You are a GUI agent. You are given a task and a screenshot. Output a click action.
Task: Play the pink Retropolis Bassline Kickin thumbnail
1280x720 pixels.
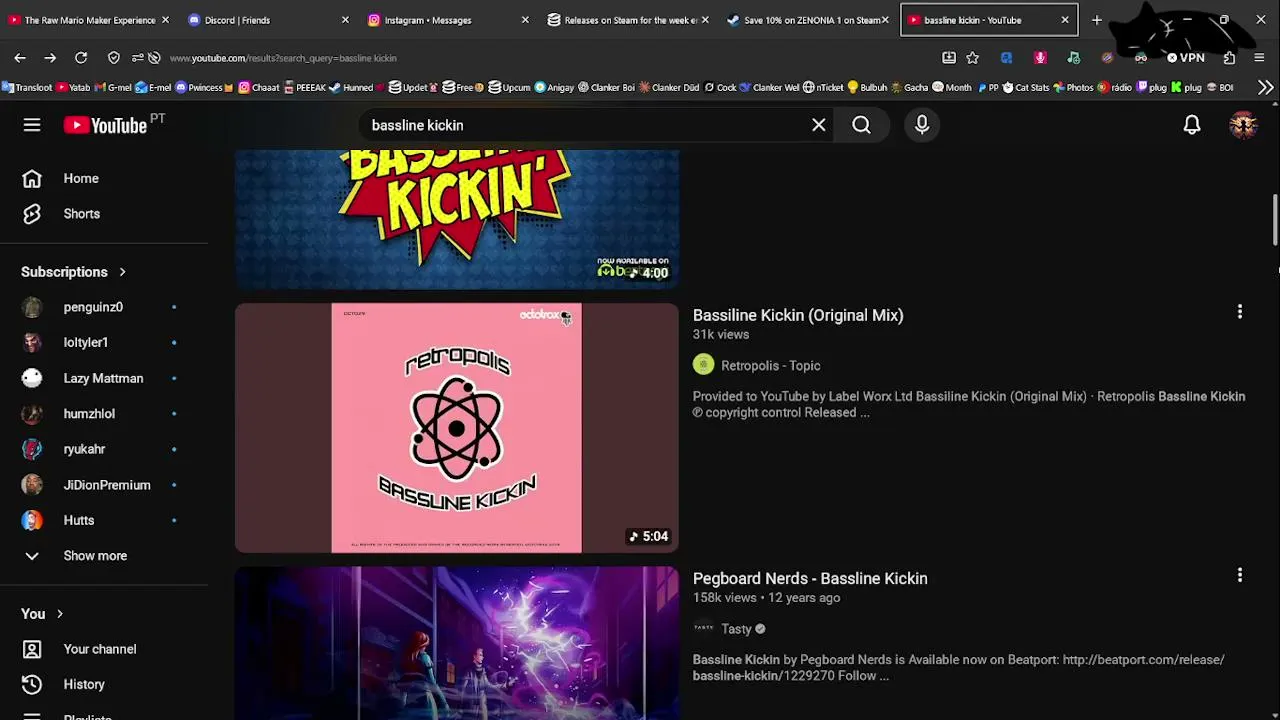(457, 428)
